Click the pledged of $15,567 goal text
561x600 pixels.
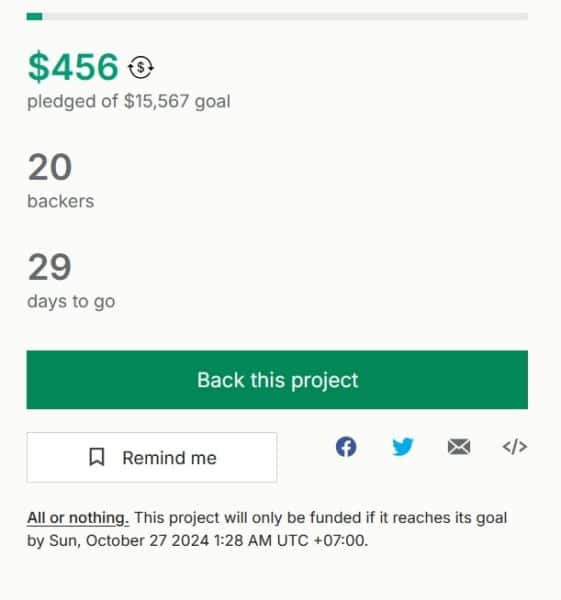click(129, 102)
